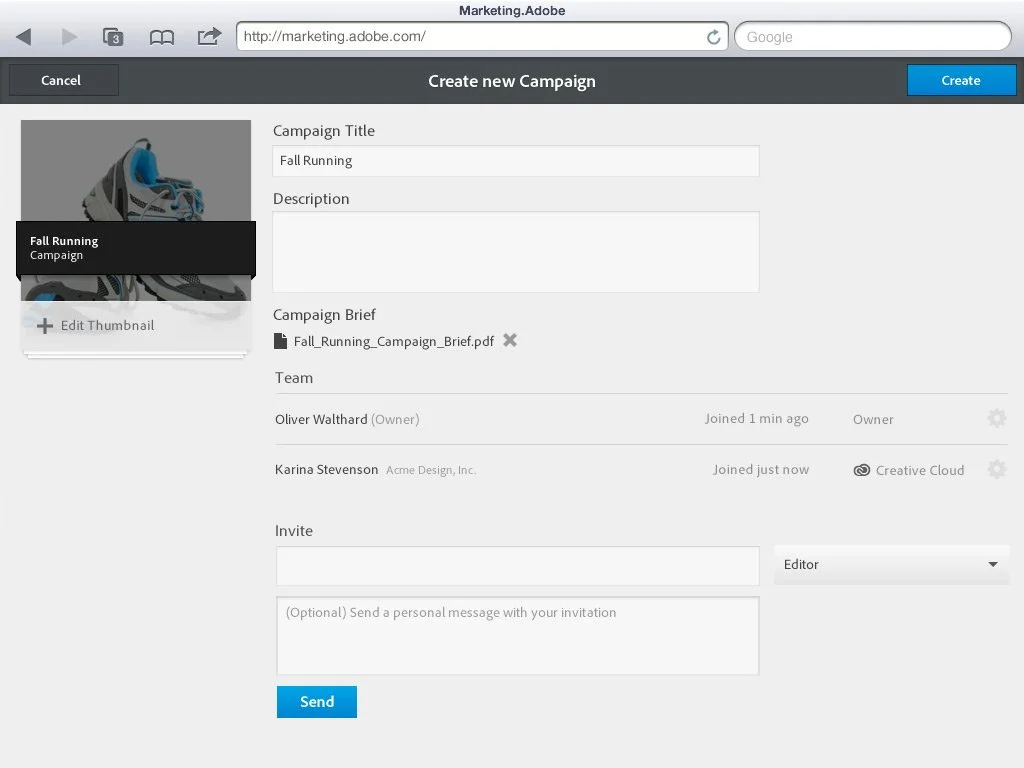Screen dimensions: 1024x768
Task: Edit the Campaign Title field
Action: click(515, 161)
